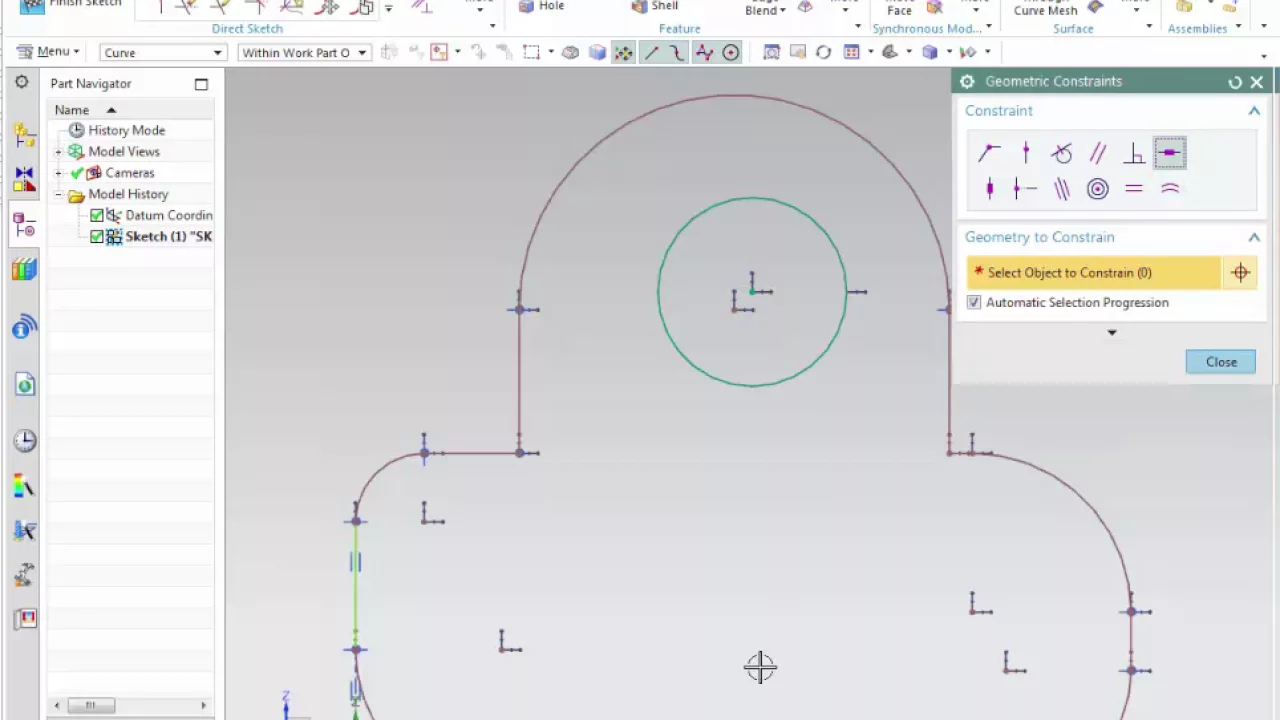The image size is (1280, 720).
Task: Open the Menu dropdown
Action: 48,52
